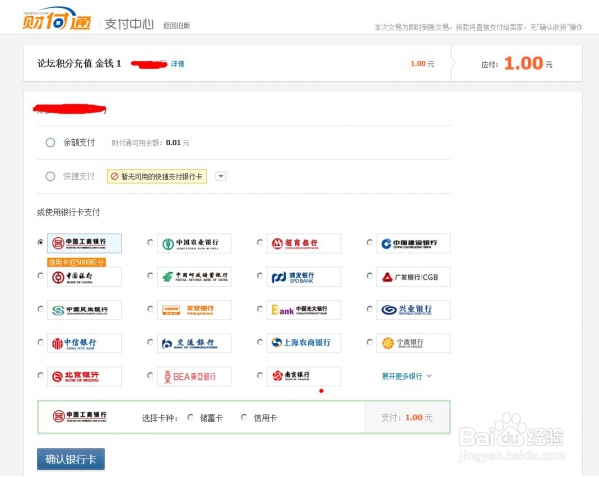Pick the 兴业银行 logo tile
Image resolution: width=599 pixels, height=477 pixels.
[413, 310]
